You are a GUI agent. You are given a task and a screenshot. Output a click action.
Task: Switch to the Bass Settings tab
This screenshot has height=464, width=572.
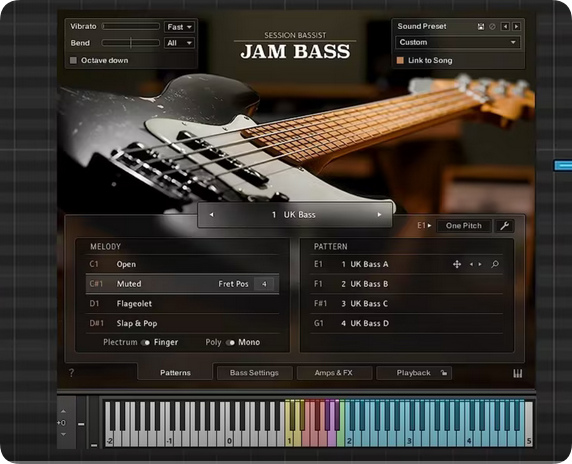pos(254,373)
